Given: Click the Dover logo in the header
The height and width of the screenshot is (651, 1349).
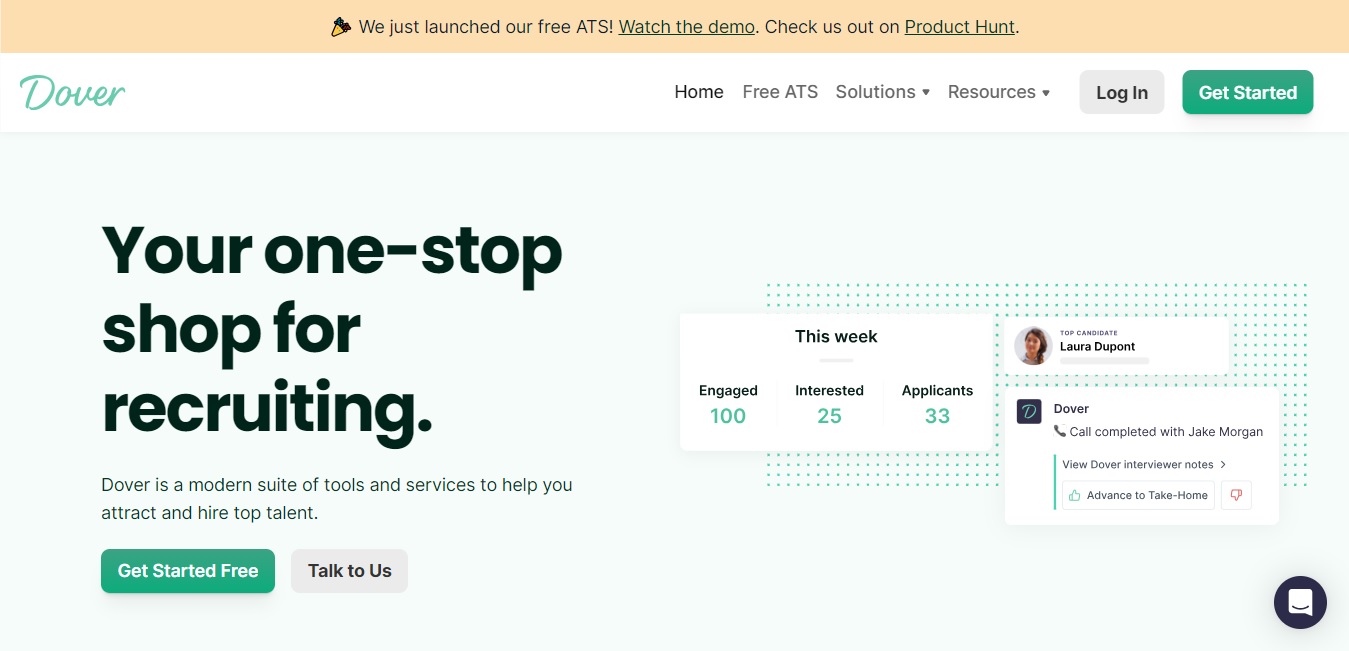Looking at the screenshot, I should tap(72, 92).
